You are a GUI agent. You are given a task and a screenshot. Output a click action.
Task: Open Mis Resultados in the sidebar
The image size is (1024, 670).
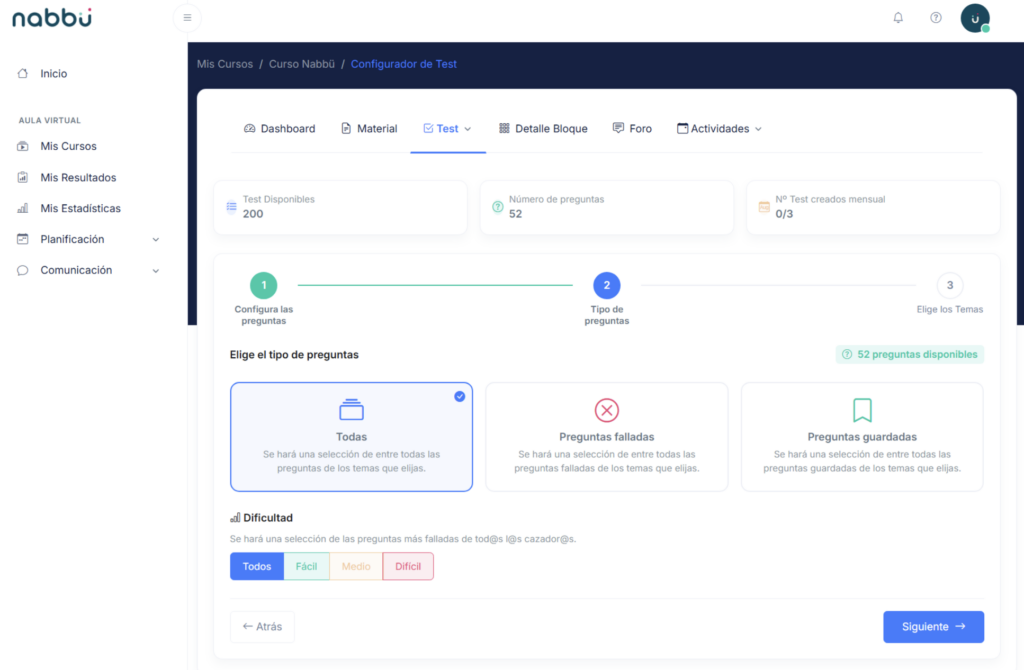point(78,178)
